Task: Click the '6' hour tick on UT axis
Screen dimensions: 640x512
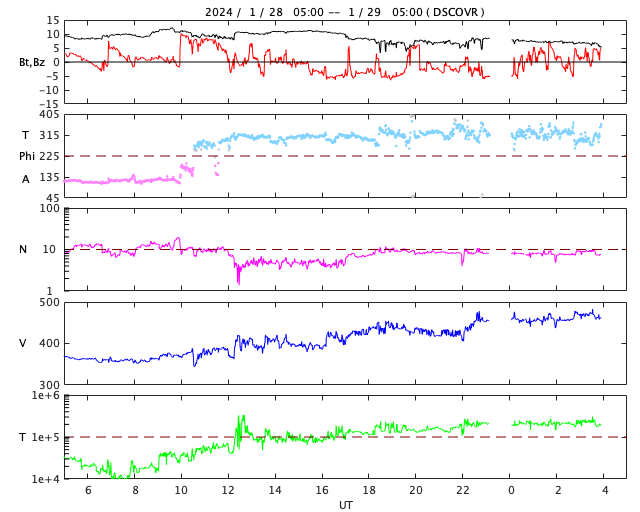Action: click(x=88, y=490)
